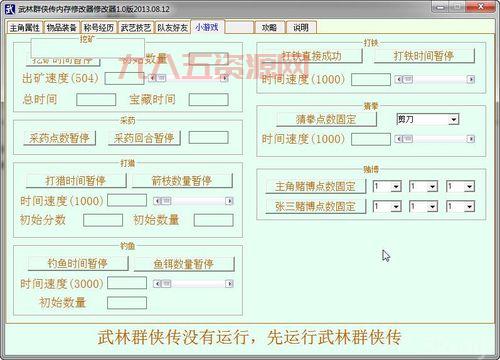The image size is (500, 360).
Task: Click the 打铁时间暂停 button
Action: pyautogui.click(x=424, y=56)
